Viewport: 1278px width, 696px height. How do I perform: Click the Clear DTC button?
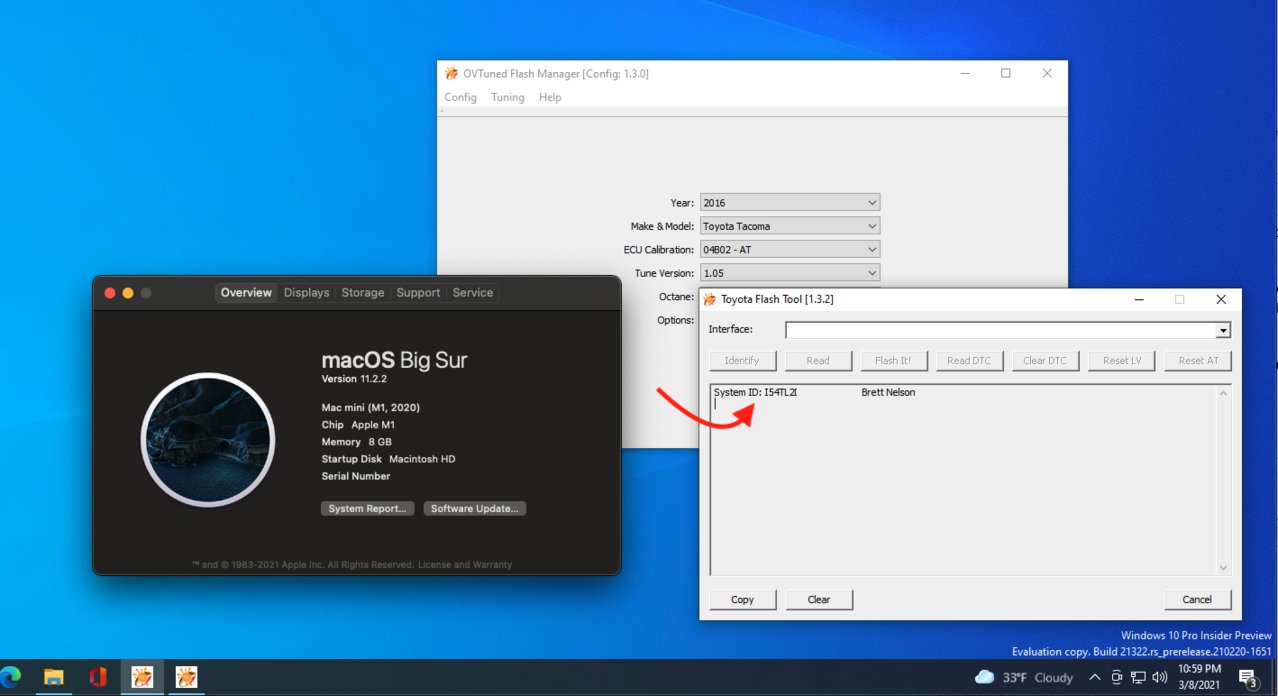point(1045,360)
